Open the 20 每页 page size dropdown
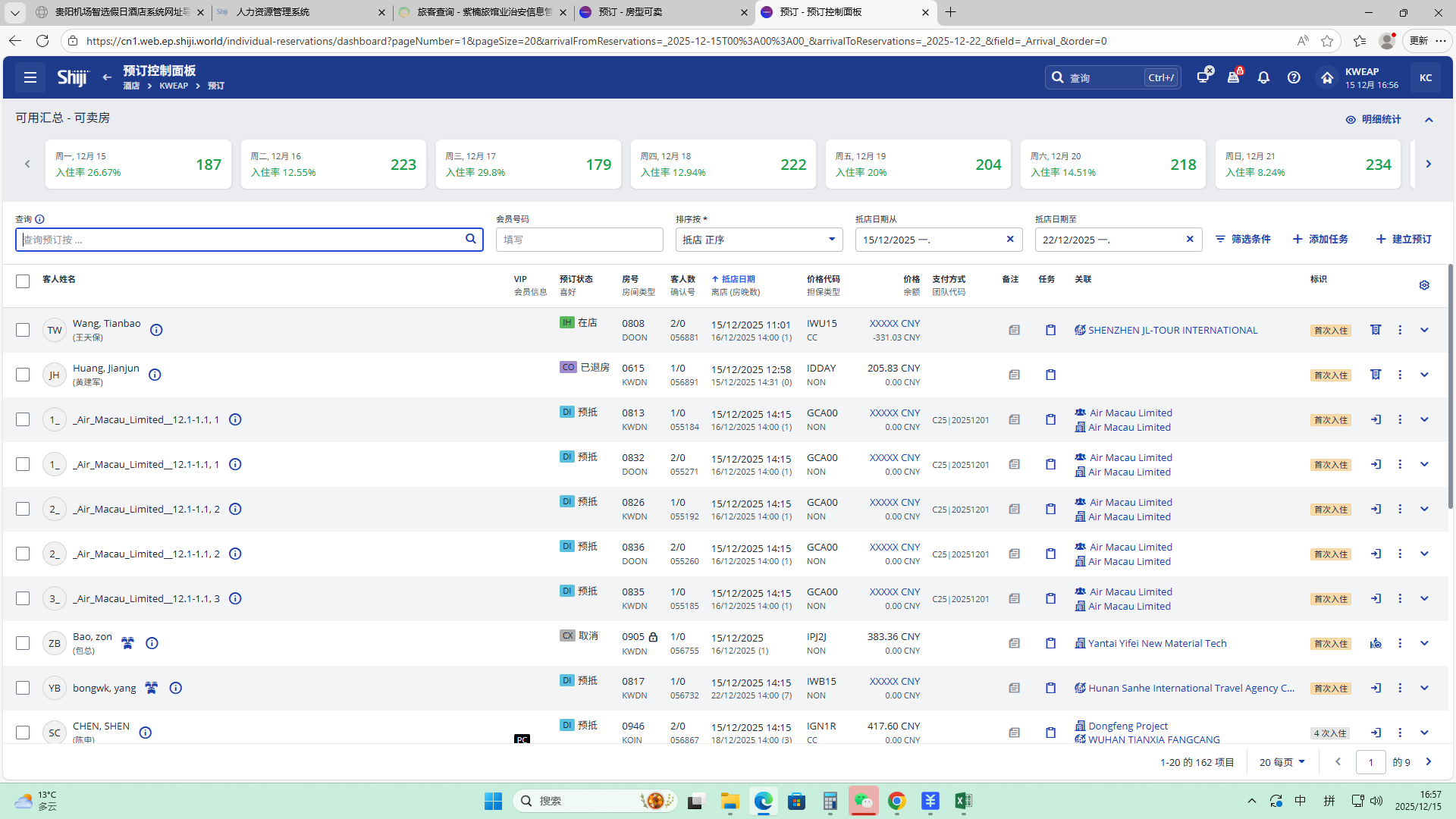The image size is (1456, 819). [1282, 762]
